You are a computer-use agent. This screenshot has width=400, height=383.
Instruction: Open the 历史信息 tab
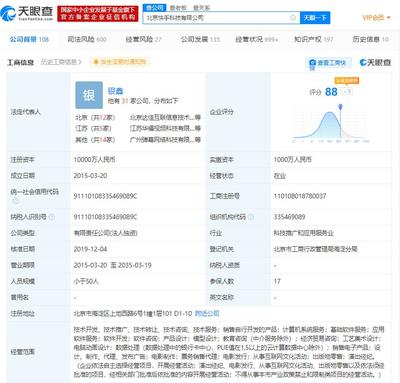[370, 39]
